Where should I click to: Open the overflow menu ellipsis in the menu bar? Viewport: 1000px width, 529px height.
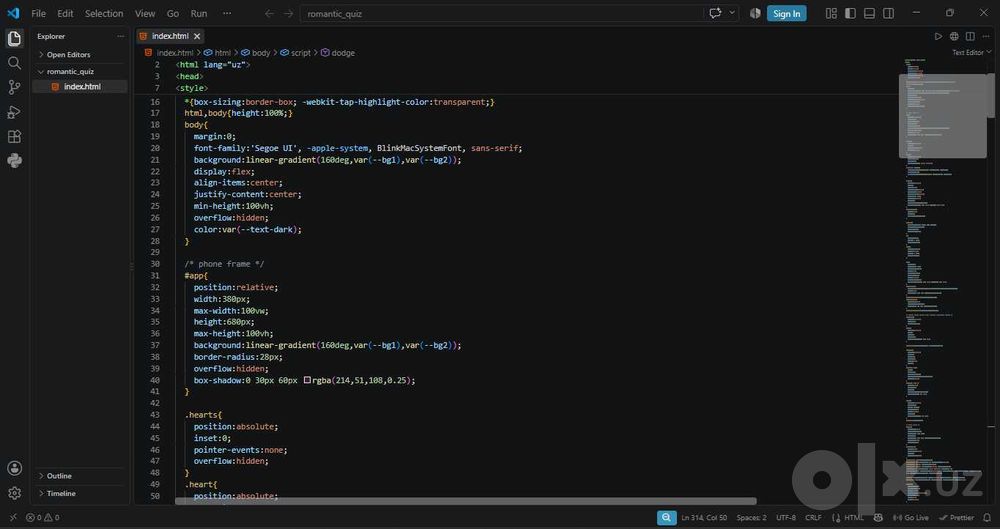pos(227,13)
